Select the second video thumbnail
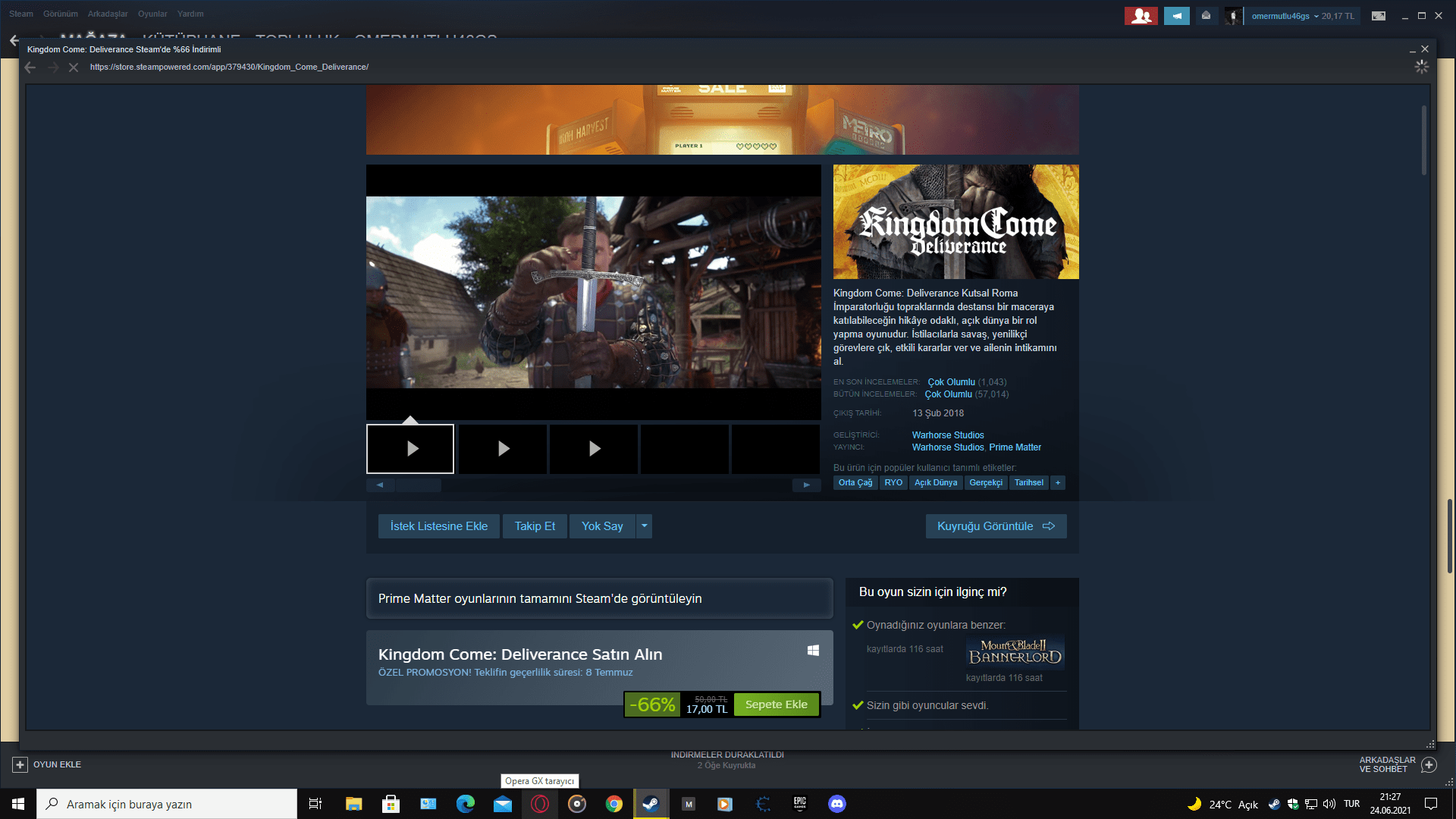Image resolution: width=1456 pixels, height=819 pixels. (x=502, y=449)
